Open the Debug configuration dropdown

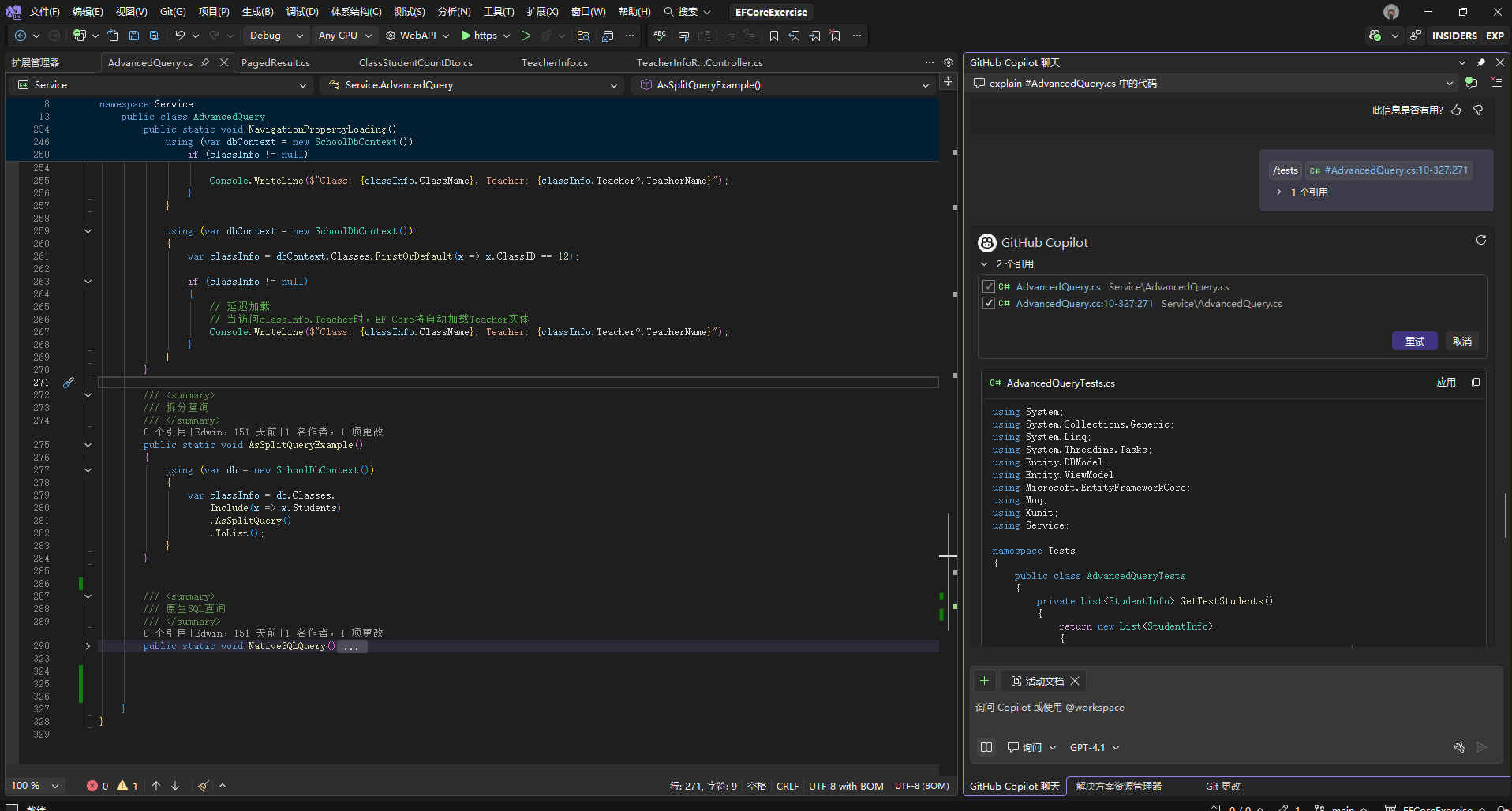coord(275,36)
